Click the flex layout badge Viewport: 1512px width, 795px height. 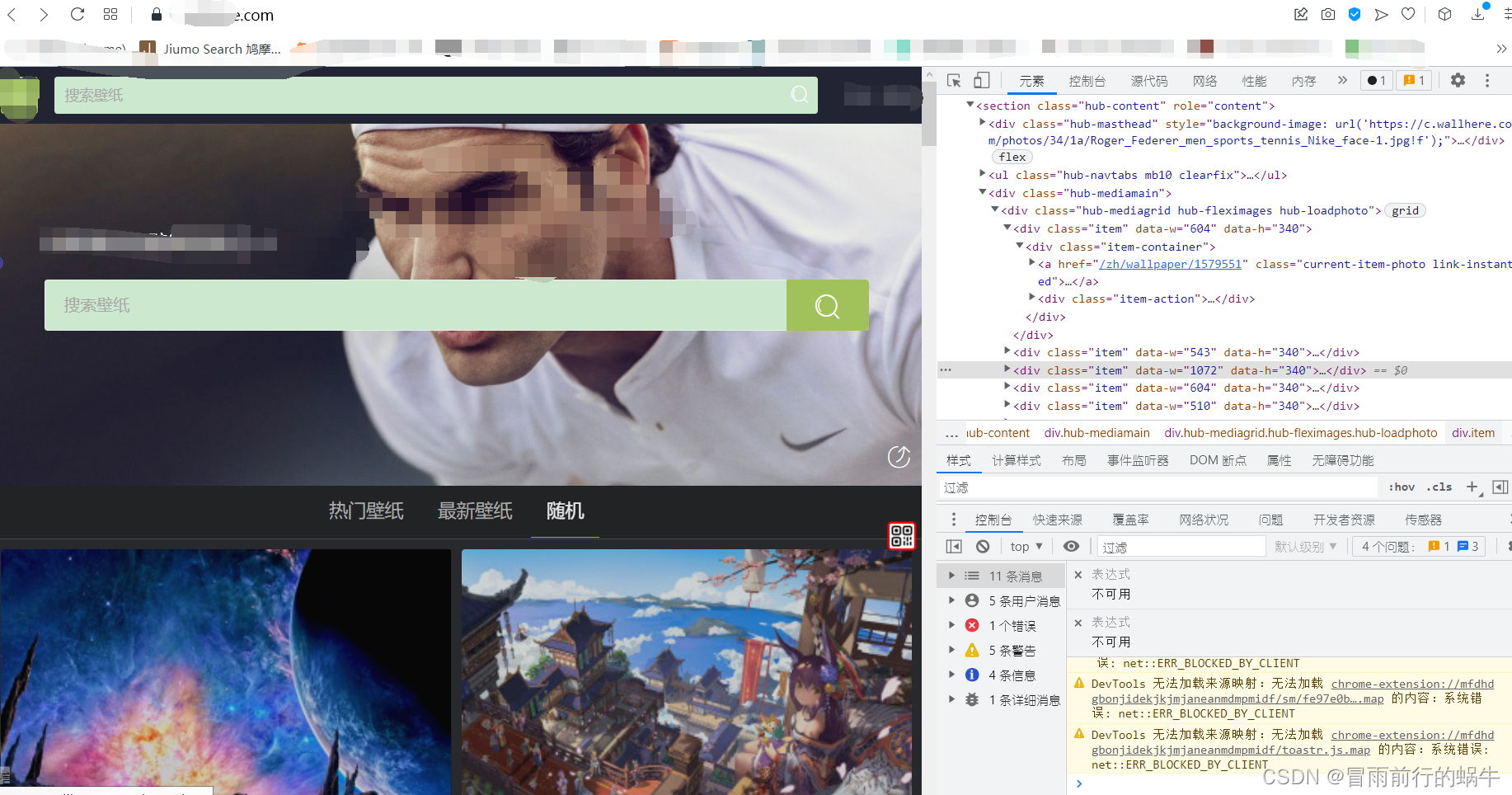(1012, 157)
